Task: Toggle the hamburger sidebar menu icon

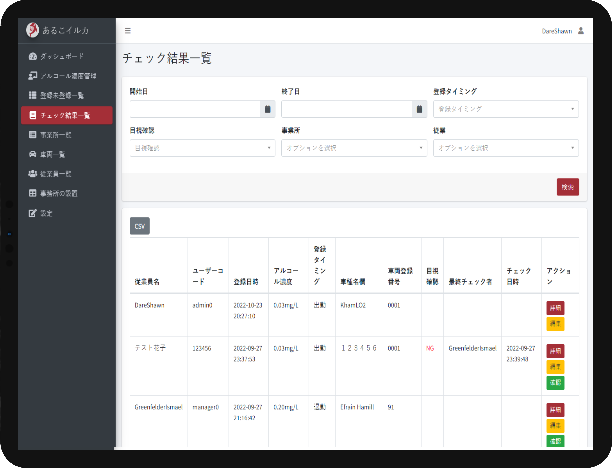Action: pyautogui.click(x=128, y=31)
